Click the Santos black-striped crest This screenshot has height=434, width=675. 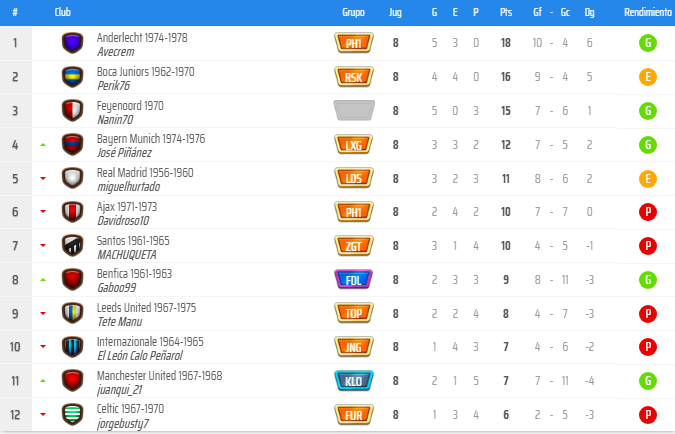pos(72,246)
